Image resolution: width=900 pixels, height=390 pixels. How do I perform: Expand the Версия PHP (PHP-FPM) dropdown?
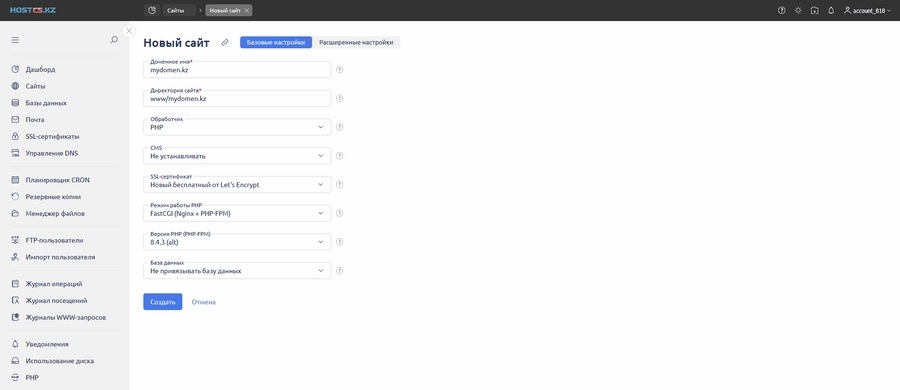tap(237, 242)
